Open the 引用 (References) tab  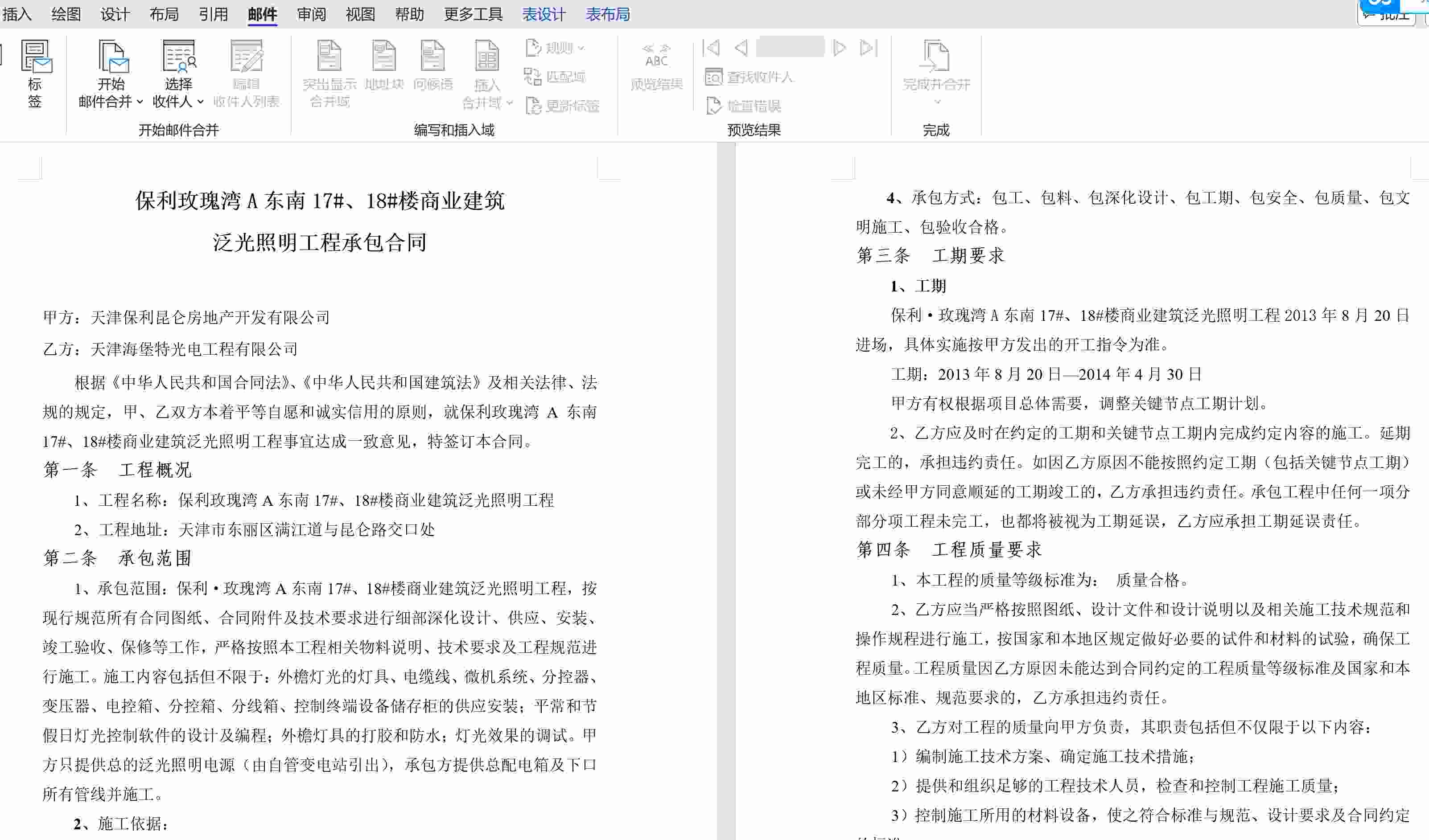[213, 14]
